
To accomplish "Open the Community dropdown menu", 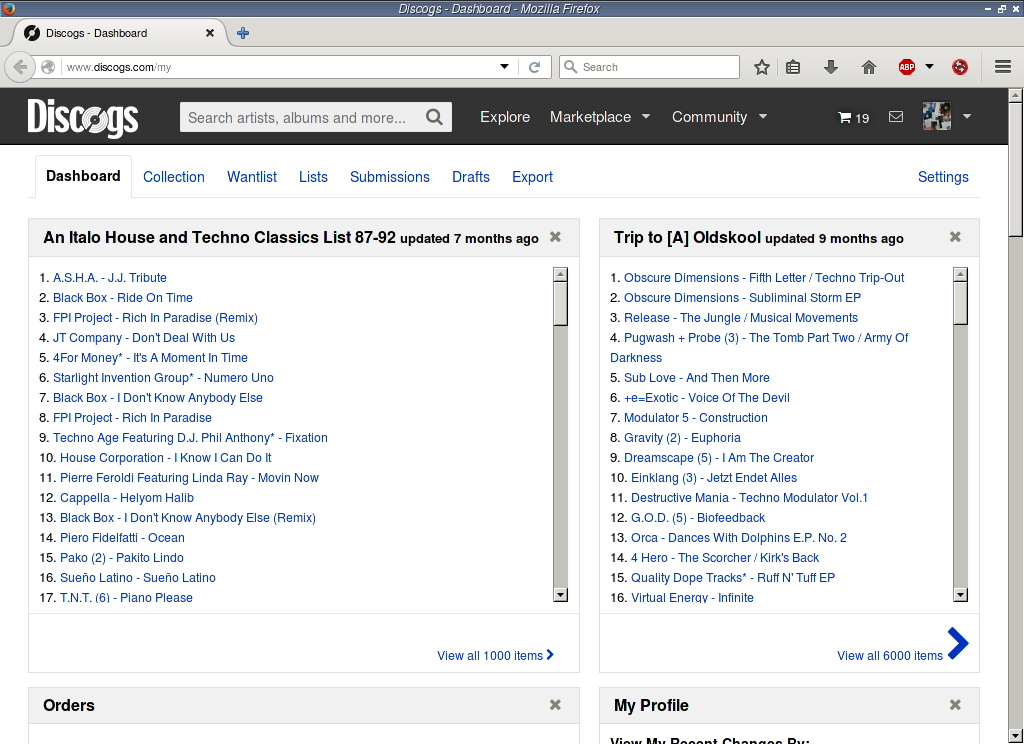I will coord(719,117).
